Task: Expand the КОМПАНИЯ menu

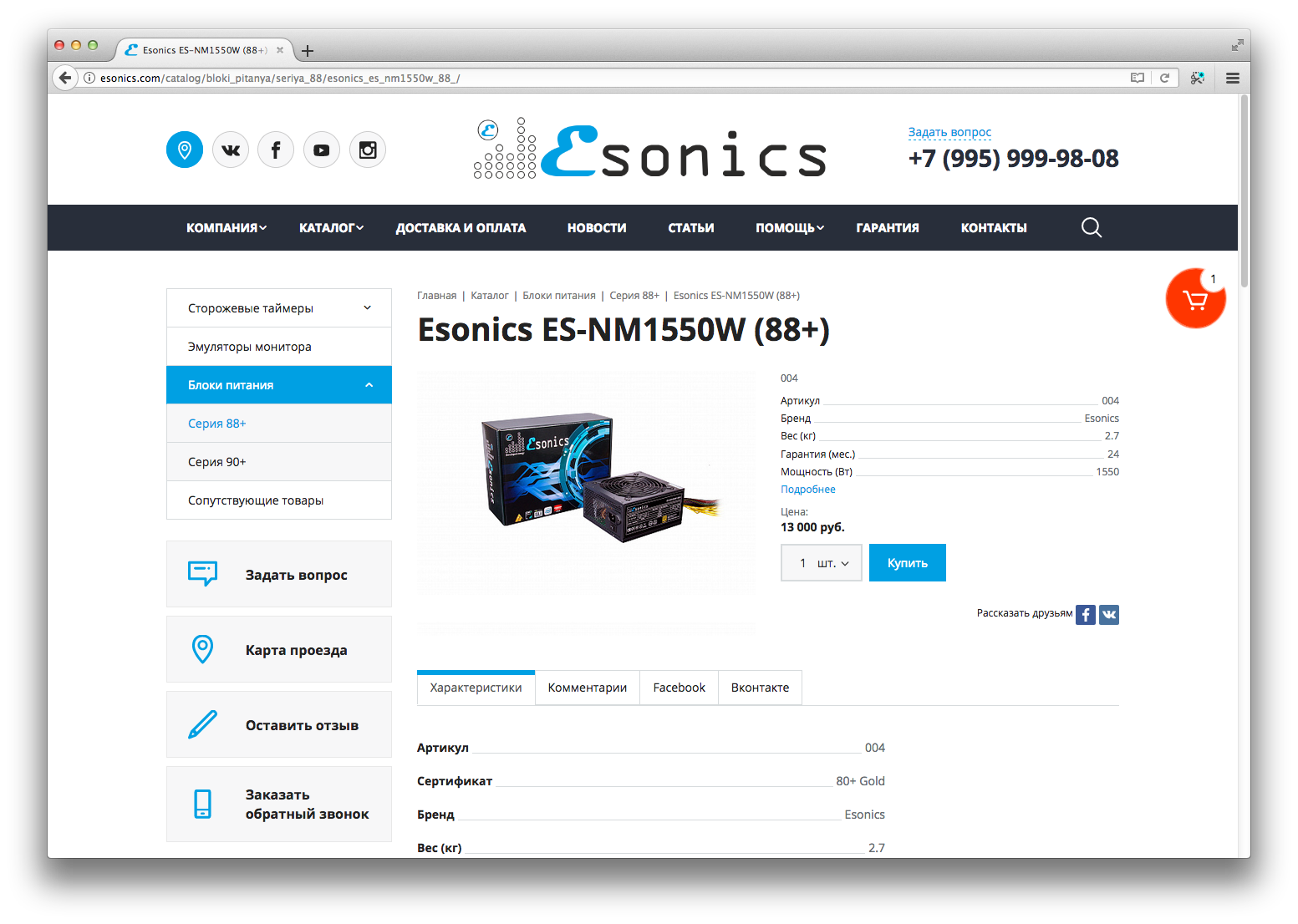Action: 227,228
